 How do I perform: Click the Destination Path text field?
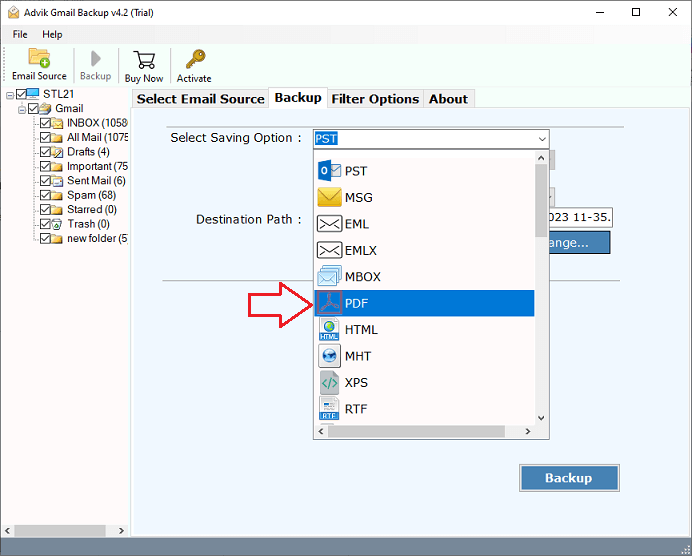click(580, 217)
